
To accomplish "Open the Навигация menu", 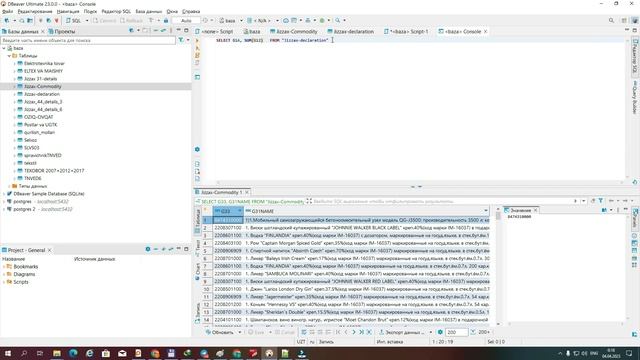I will click(68, 11).
